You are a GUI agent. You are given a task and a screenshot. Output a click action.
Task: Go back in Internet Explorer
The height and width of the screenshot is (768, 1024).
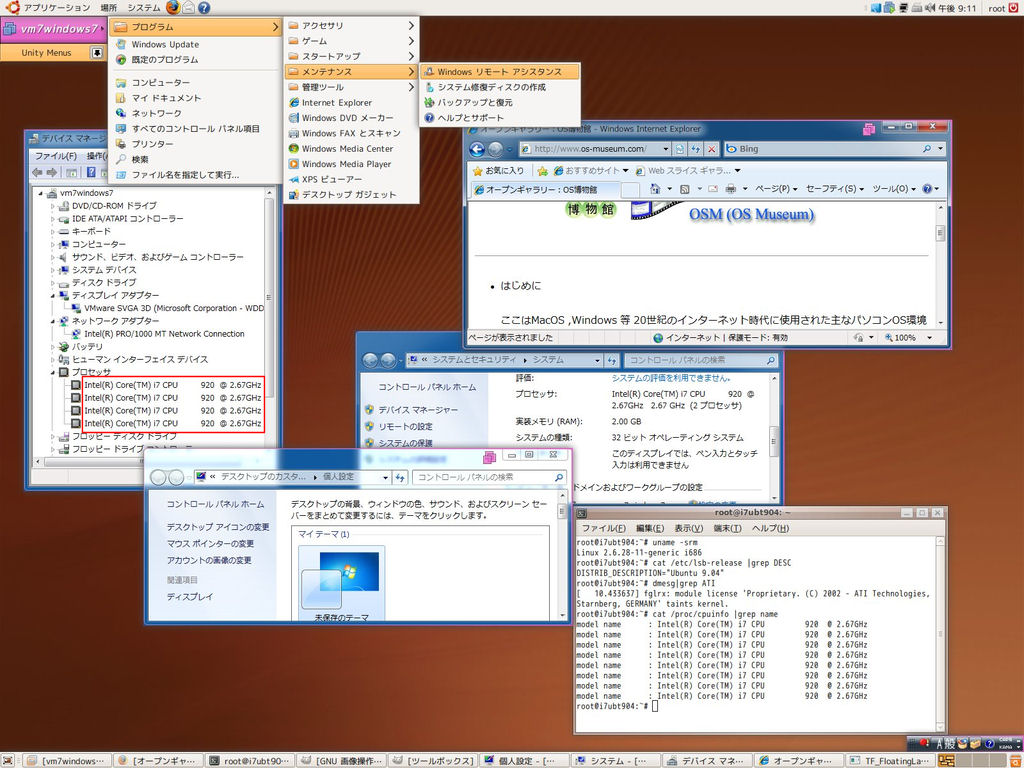click(477, 150)
